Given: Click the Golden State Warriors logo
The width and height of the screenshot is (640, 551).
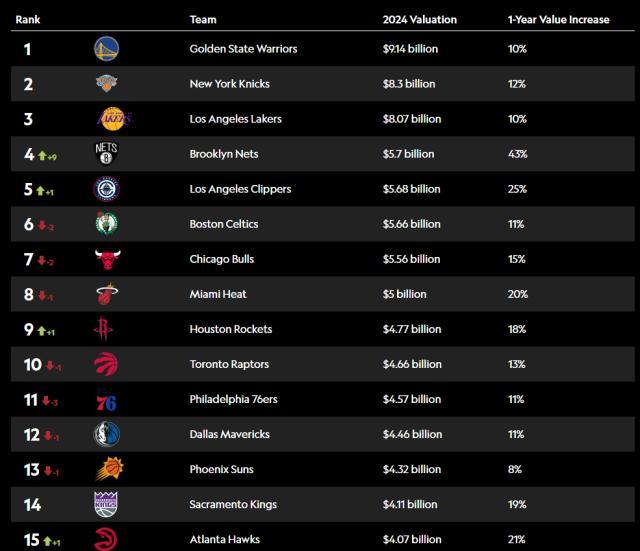Looking at the screenshot, I should pos(106,49).
